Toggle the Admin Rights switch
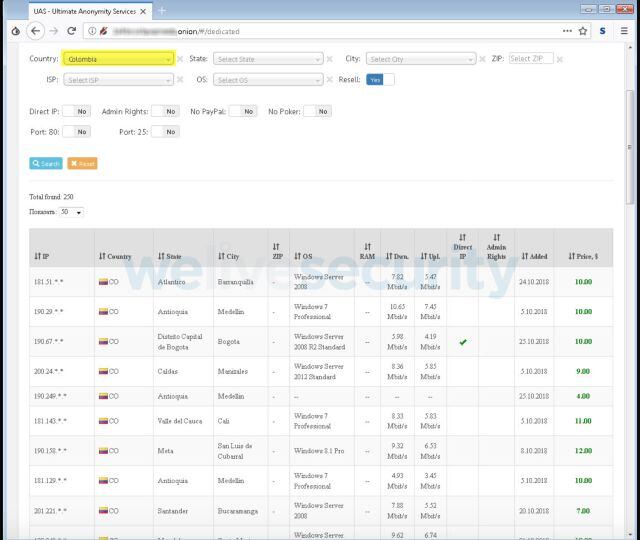Screen dimensions: 640x540 point(166,111)
